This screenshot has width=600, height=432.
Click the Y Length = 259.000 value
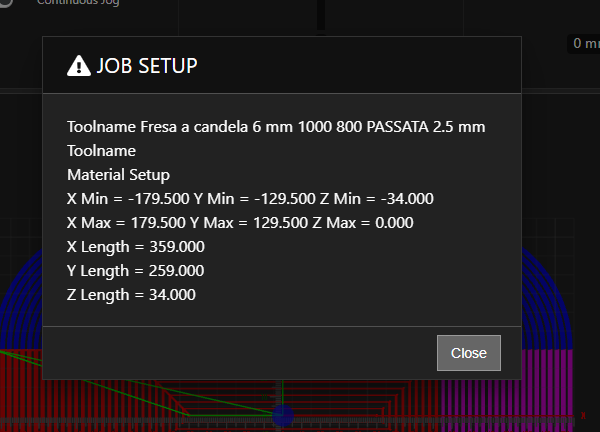(x=135, y=271)
